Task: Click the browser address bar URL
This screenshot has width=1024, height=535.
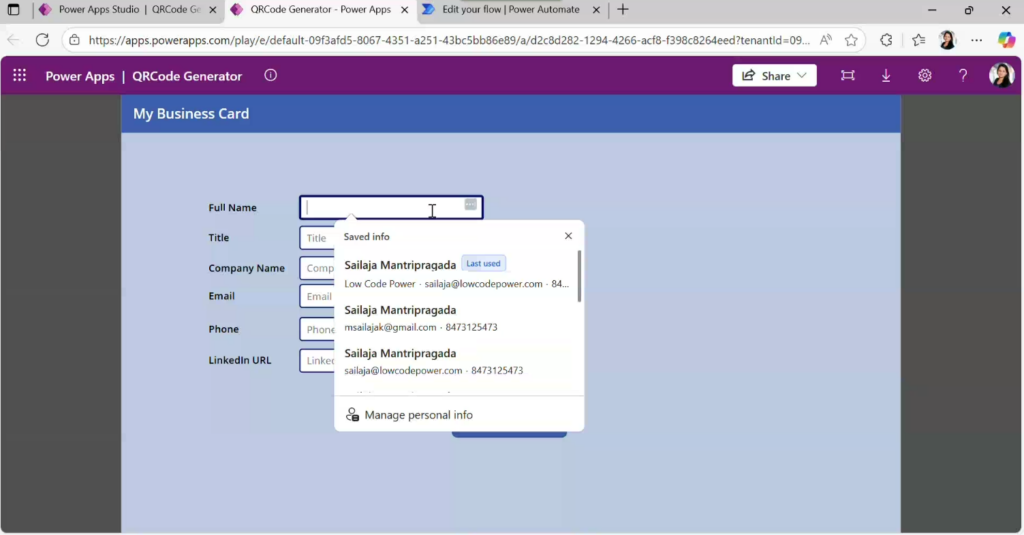Action: point(448,40)
